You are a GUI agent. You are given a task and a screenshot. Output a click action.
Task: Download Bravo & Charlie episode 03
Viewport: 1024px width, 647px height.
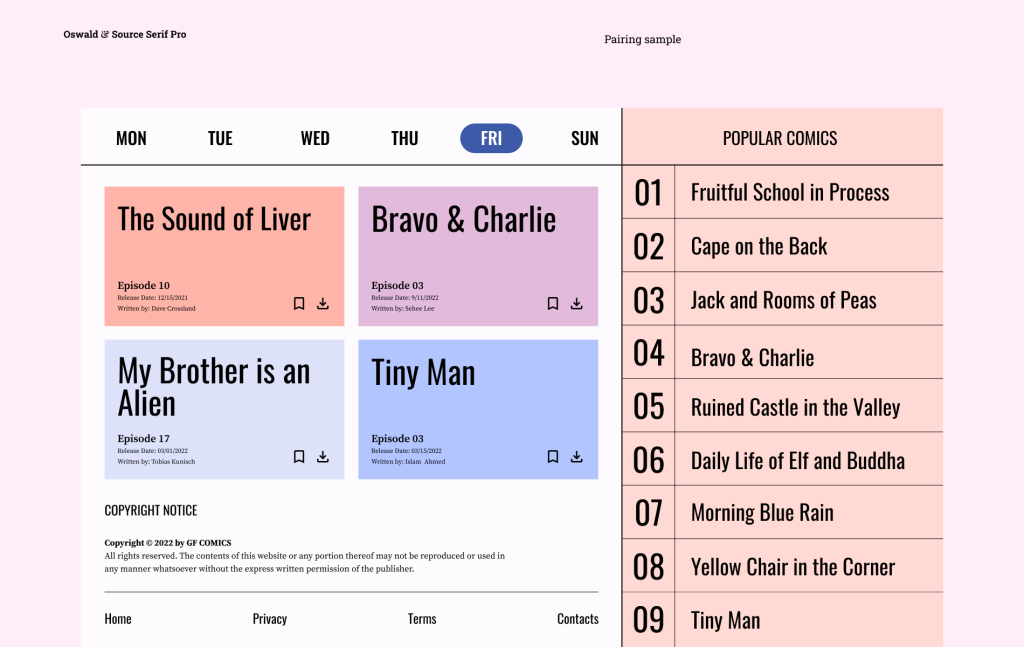577,304
